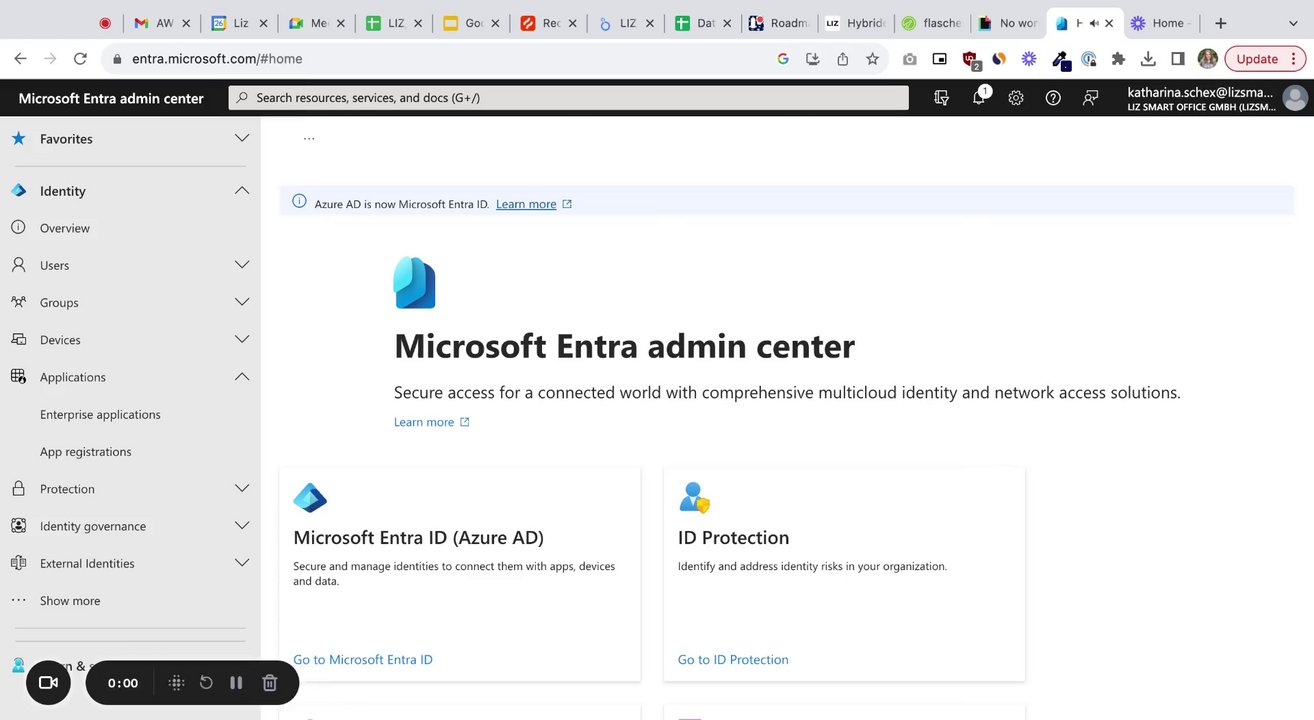Viewport: 1314px width, 720px height.
Task: Click the Favorites star icon
Action: 18,139
